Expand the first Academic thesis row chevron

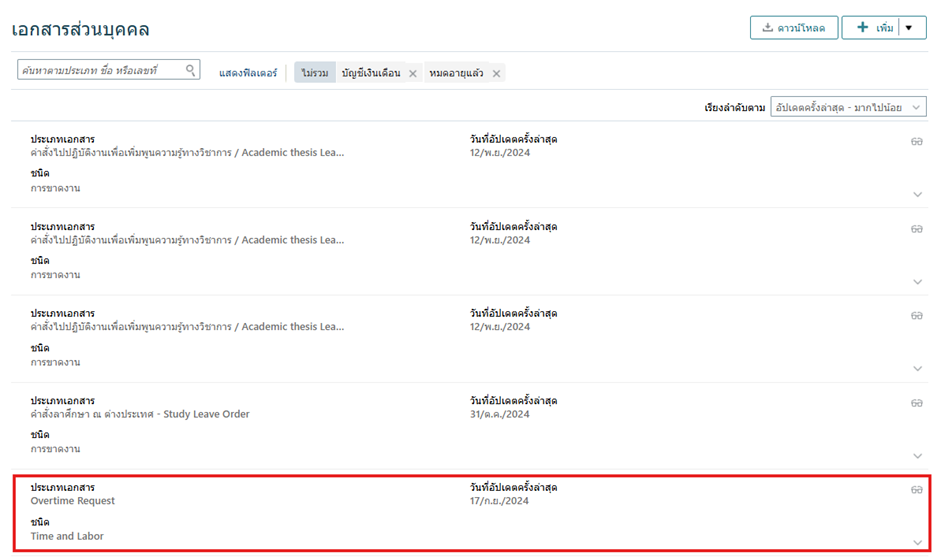click(917, 195)
